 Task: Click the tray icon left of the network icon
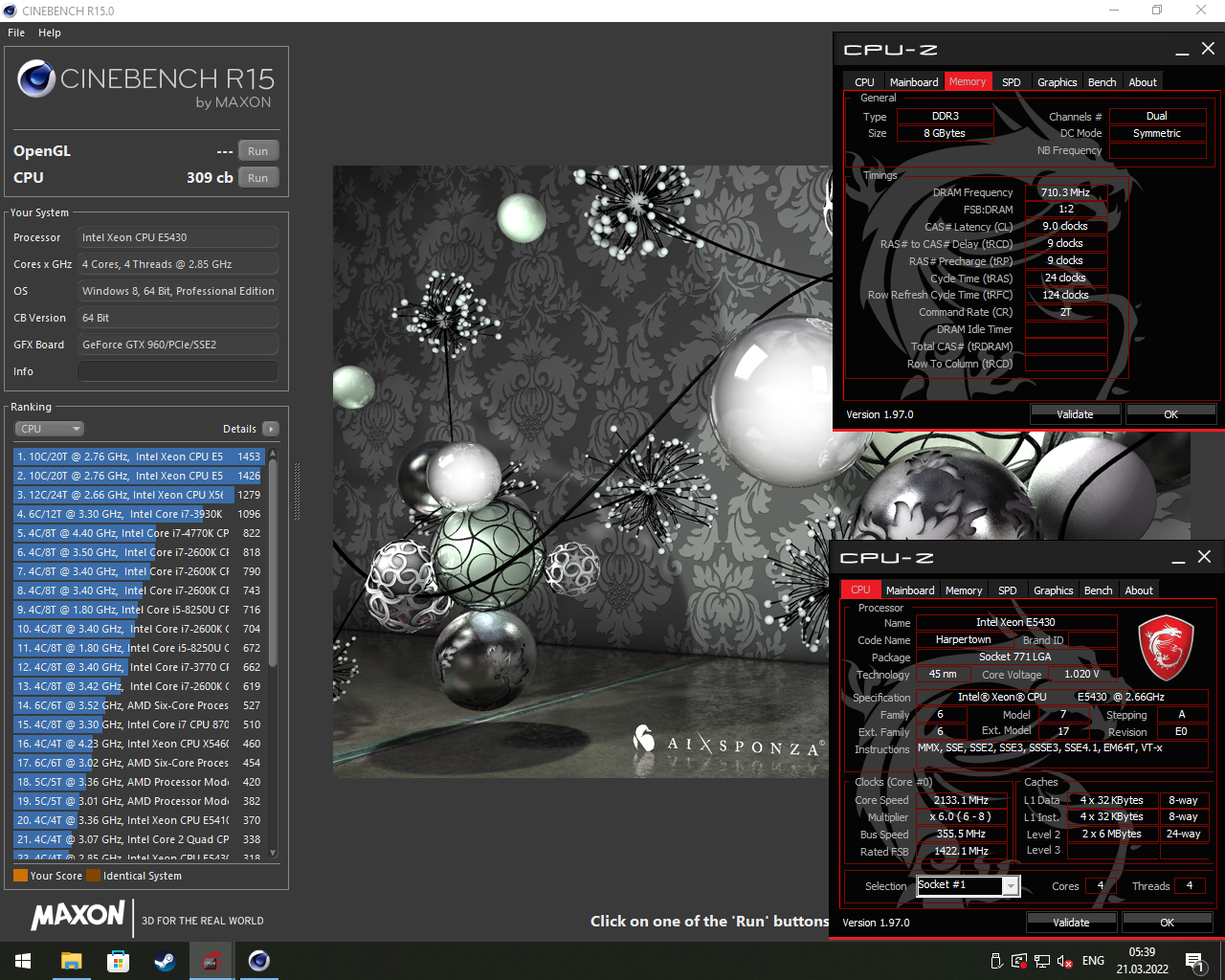(x=1019, y=961)
